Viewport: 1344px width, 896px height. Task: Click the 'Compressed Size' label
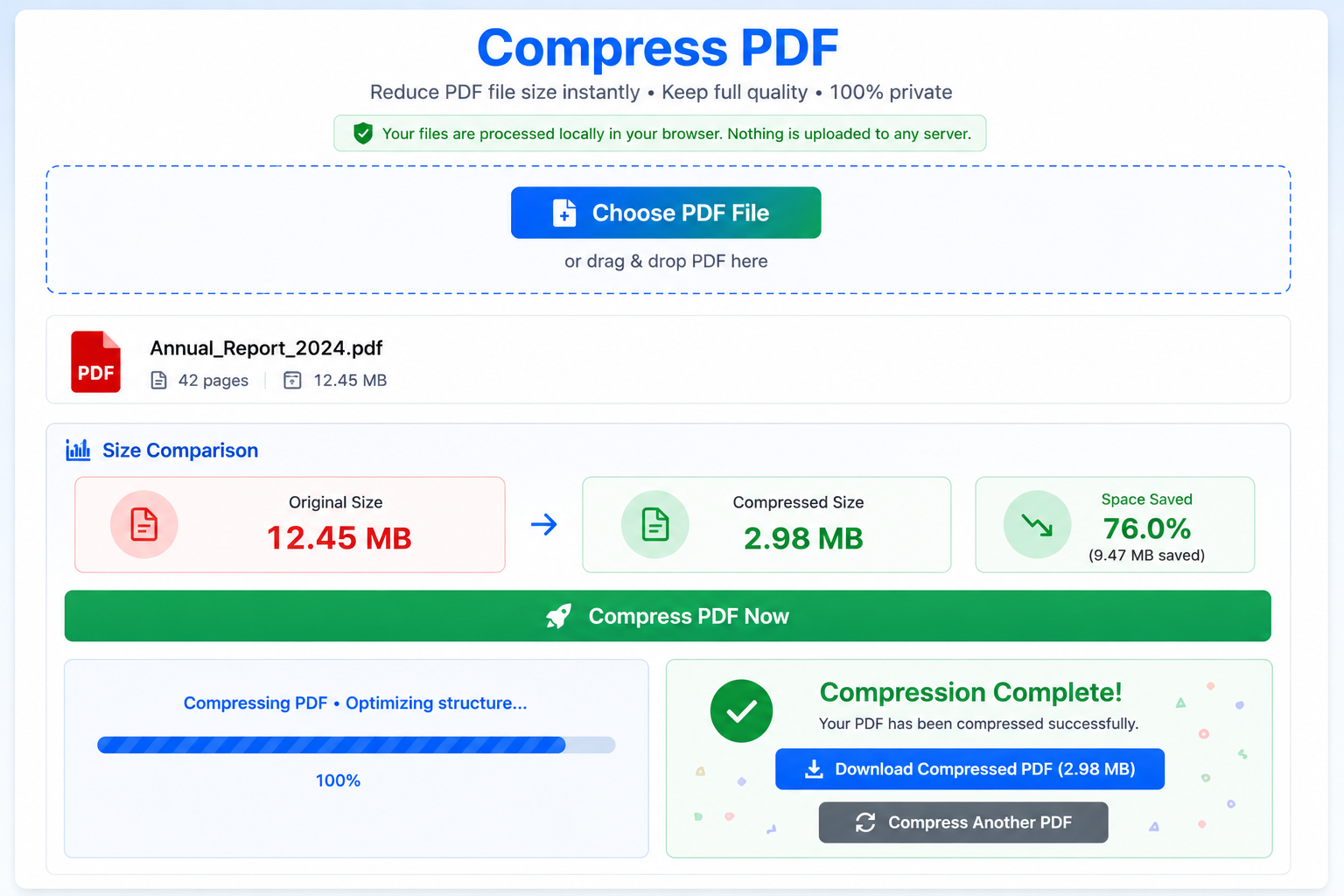tap(798, 502)
